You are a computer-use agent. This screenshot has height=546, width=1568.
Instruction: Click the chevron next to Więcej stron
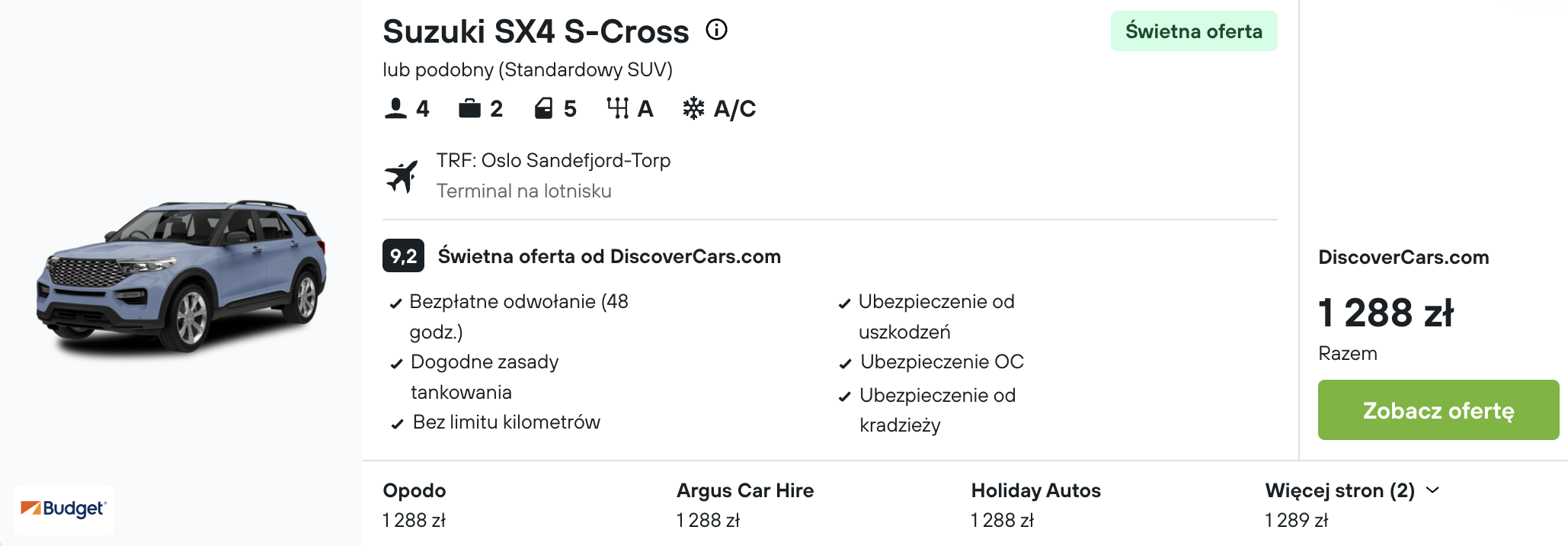click(x=1432, y=490)
